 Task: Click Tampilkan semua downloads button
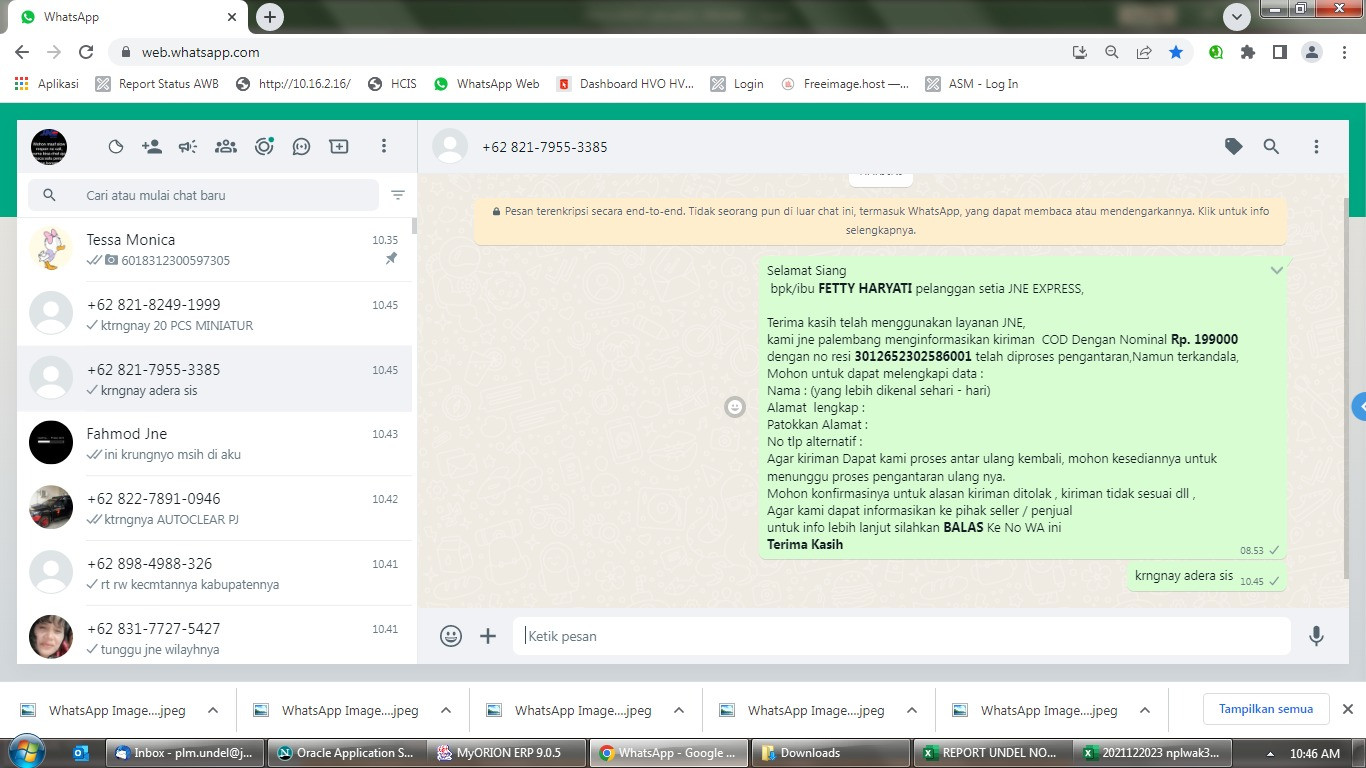pyautogui.click(x=1265, y=709)
